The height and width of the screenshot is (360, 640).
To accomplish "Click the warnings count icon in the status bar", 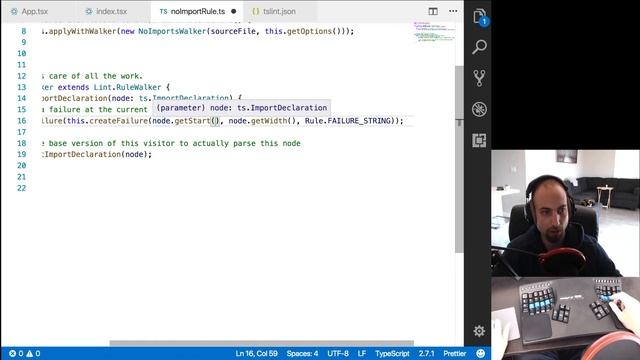I will [33, 353].
